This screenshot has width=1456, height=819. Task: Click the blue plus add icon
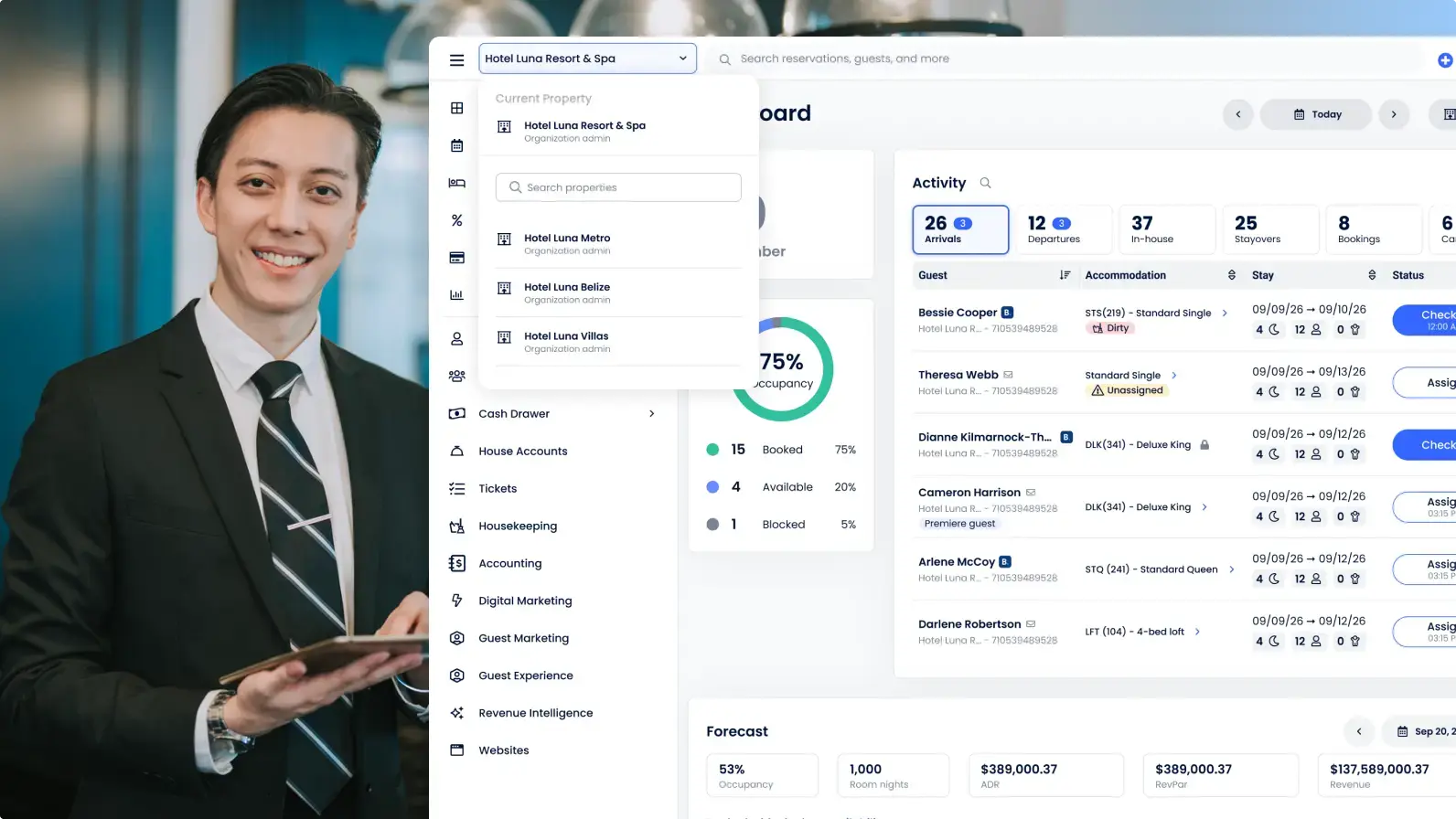tap(1445, 60)
